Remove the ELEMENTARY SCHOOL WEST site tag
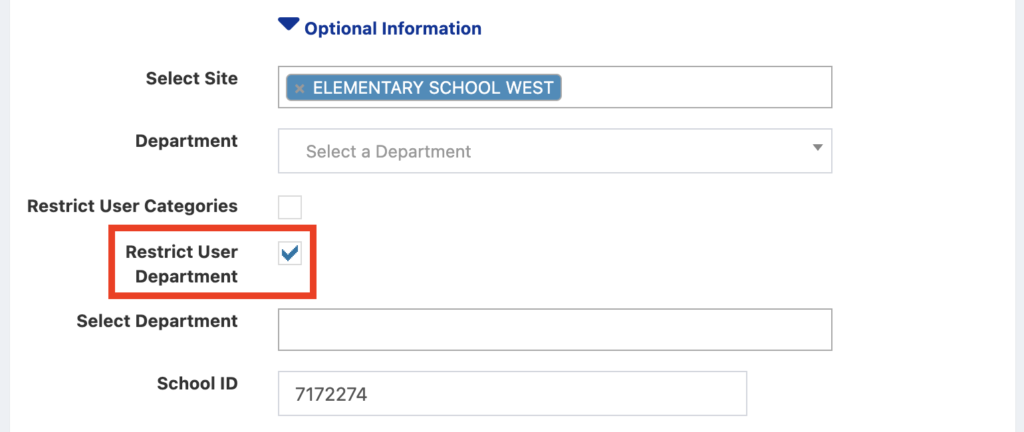The width and height of the screenshot is (1024, 432). (299, 88)
